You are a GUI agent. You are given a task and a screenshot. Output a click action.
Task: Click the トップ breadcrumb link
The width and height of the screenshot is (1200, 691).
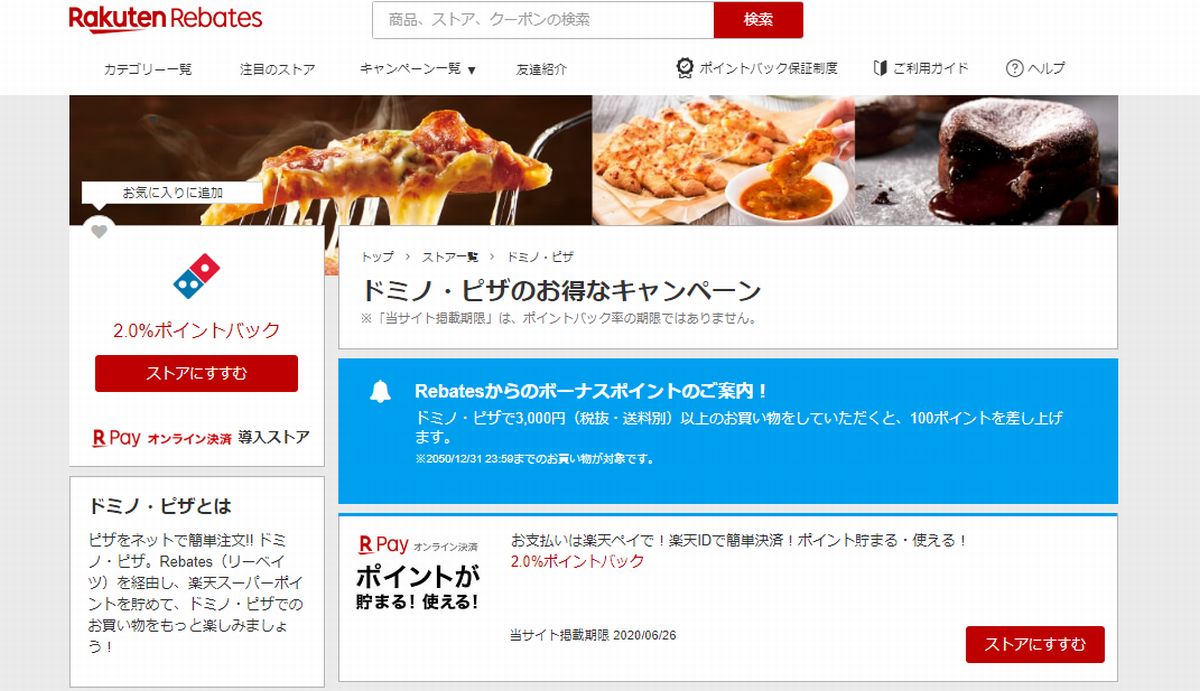point(377,257)
